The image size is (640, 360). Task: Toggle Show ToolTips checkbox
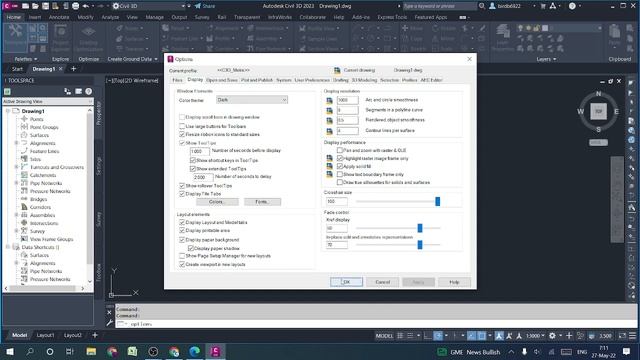pyautogui.click(x=182, y=143)
